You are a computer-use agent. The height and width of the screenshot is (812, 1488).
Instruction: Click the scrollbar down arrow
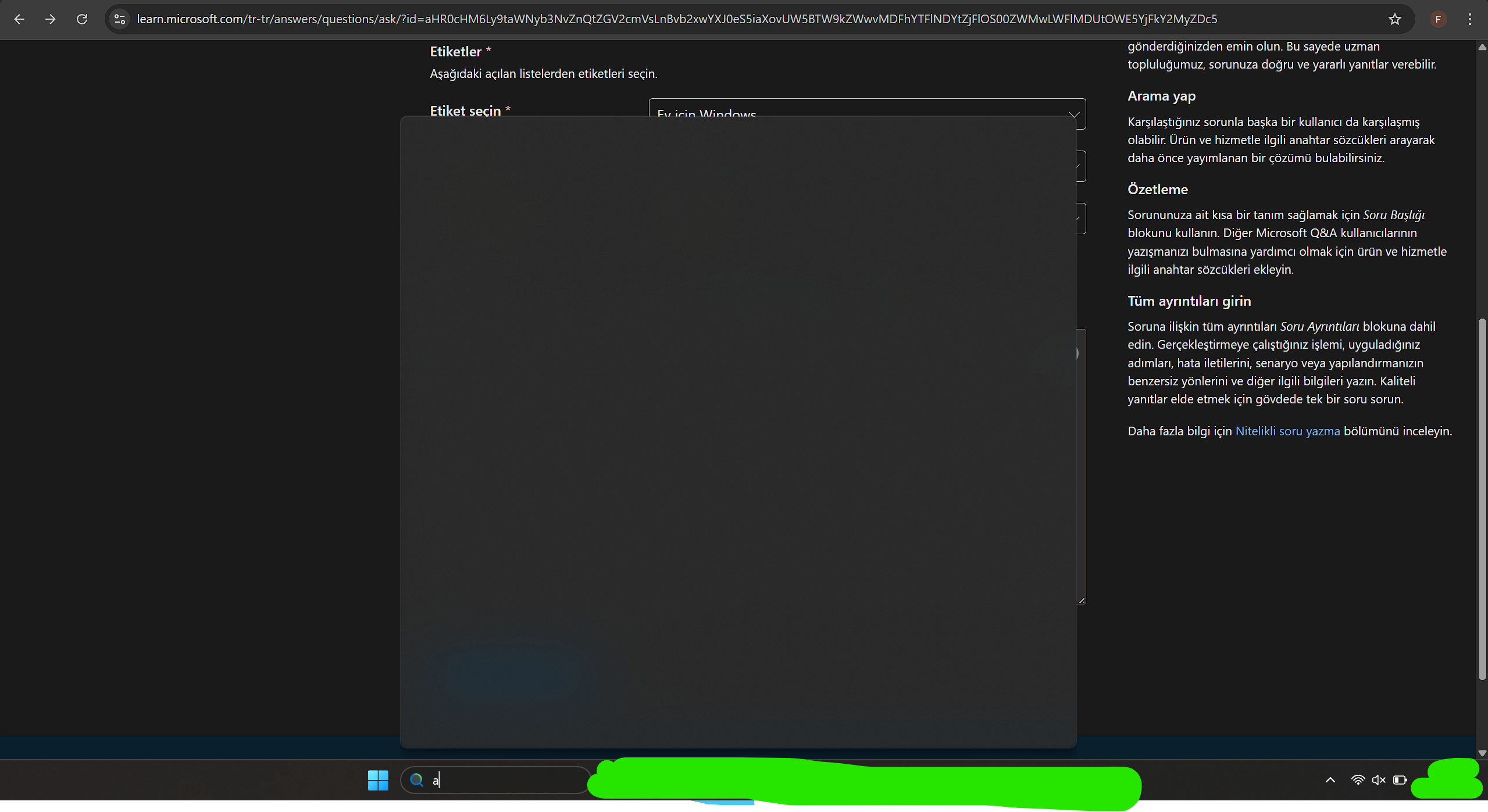(1482, 753)
